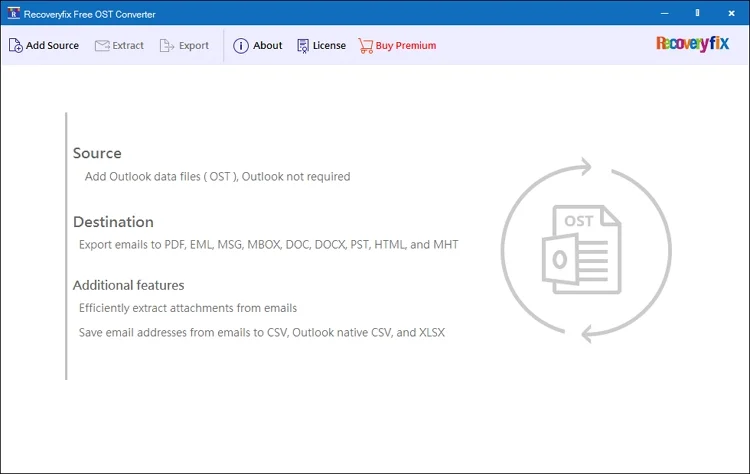Open the About label in toolbar
Screen dimensions: 750x474
click(x=267, y=45)
